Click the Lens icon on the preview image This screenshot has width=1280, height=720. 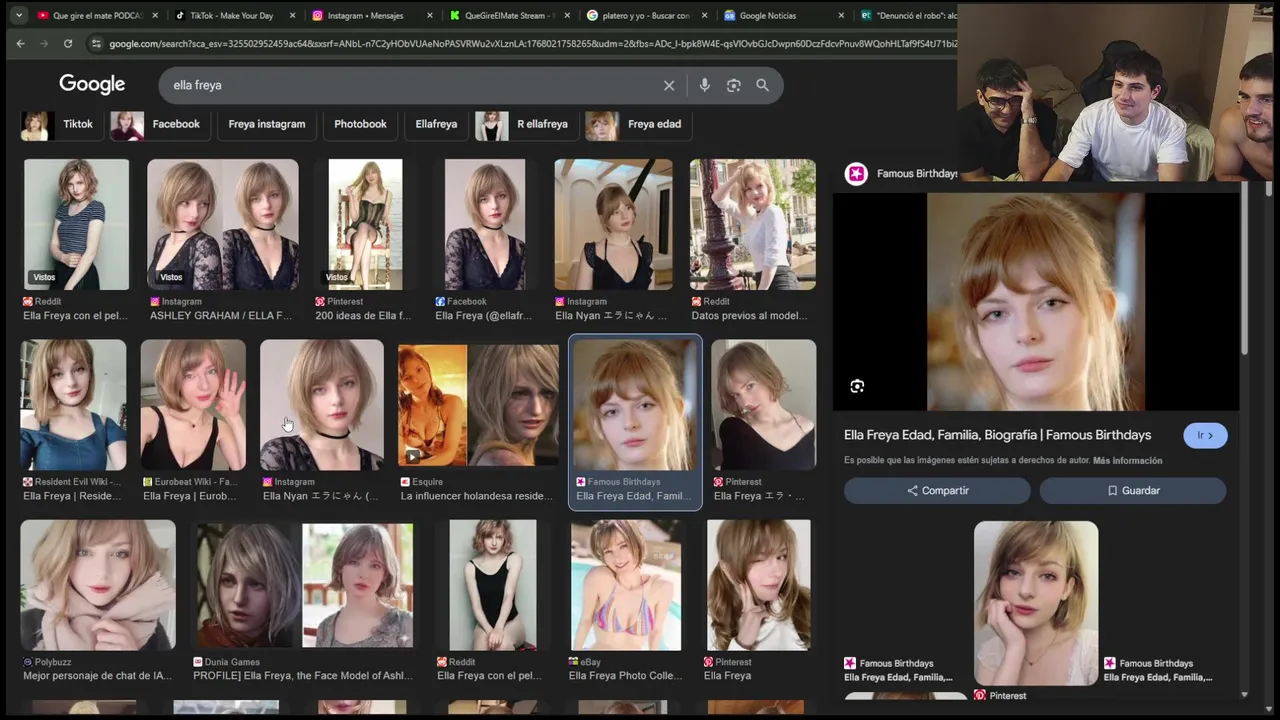(857, 386)
